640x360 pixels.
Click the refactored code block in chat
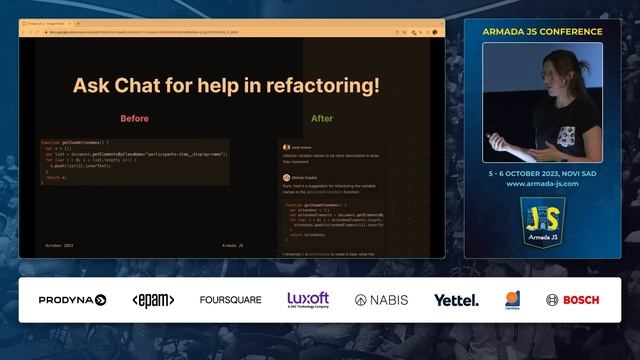333,222
